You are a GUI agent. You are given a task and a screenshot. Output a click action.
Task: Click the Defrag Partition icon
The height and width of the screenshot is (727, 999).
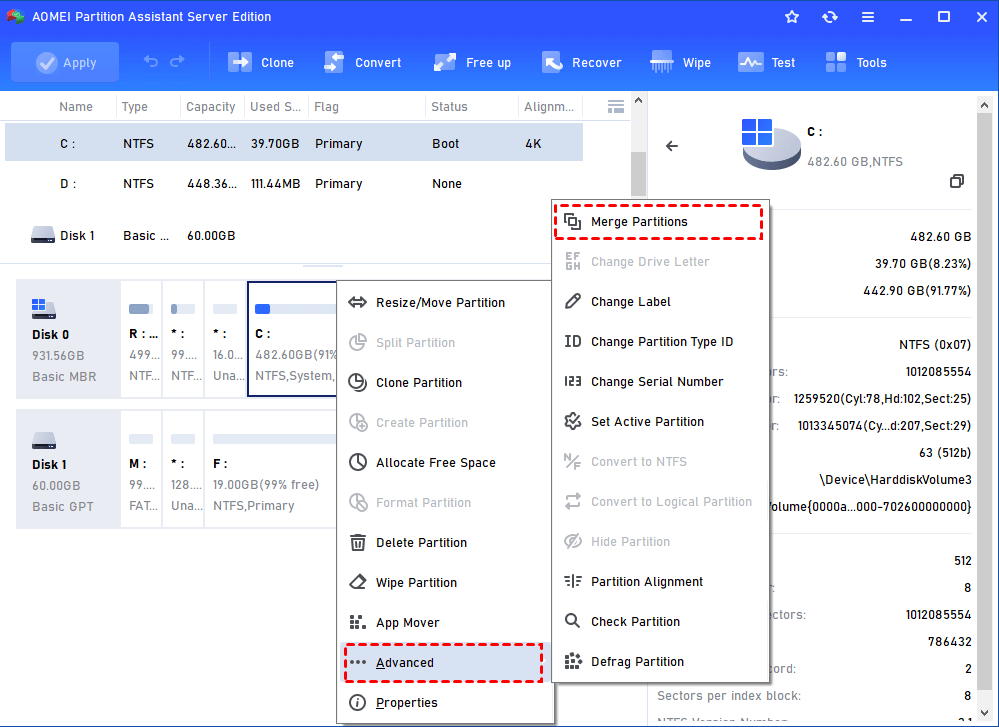(x=573, y=661)
